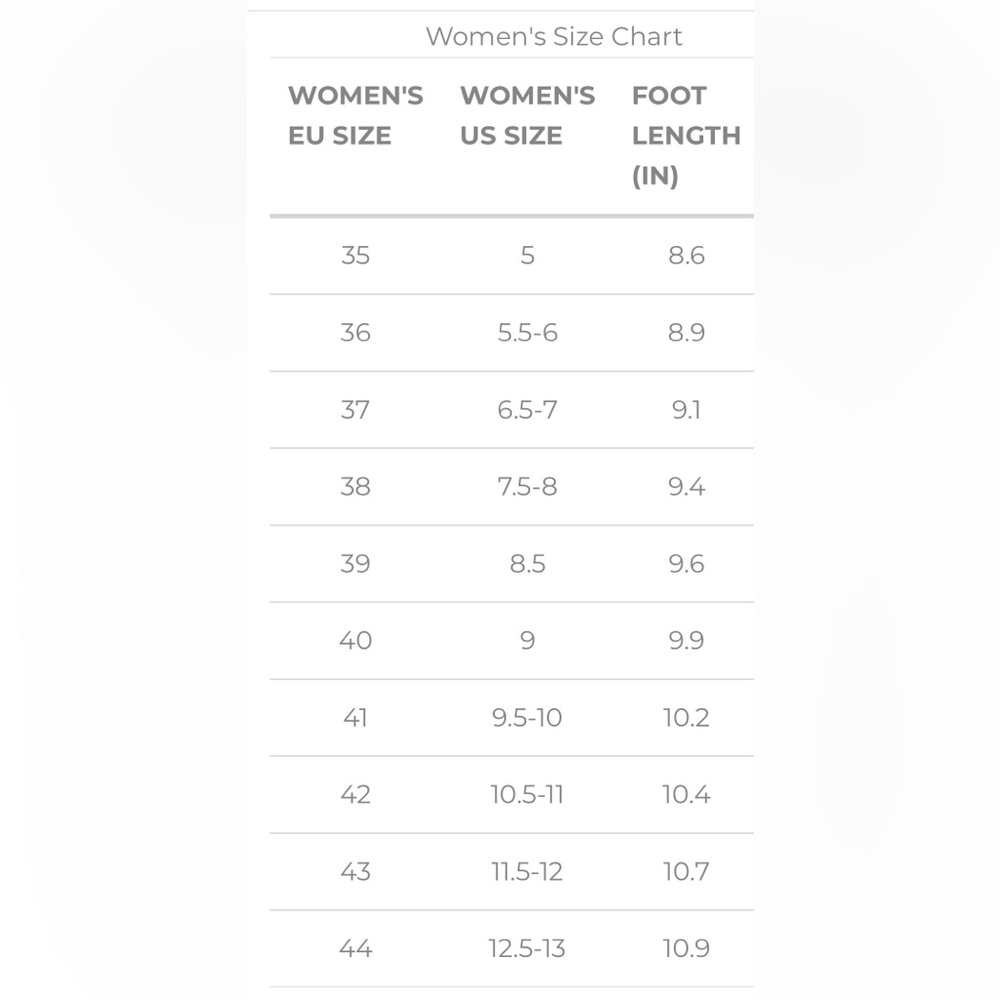The image size is (1000, 1000).
Task: Click foot length 9.9 cell
Action: point(686,640)
